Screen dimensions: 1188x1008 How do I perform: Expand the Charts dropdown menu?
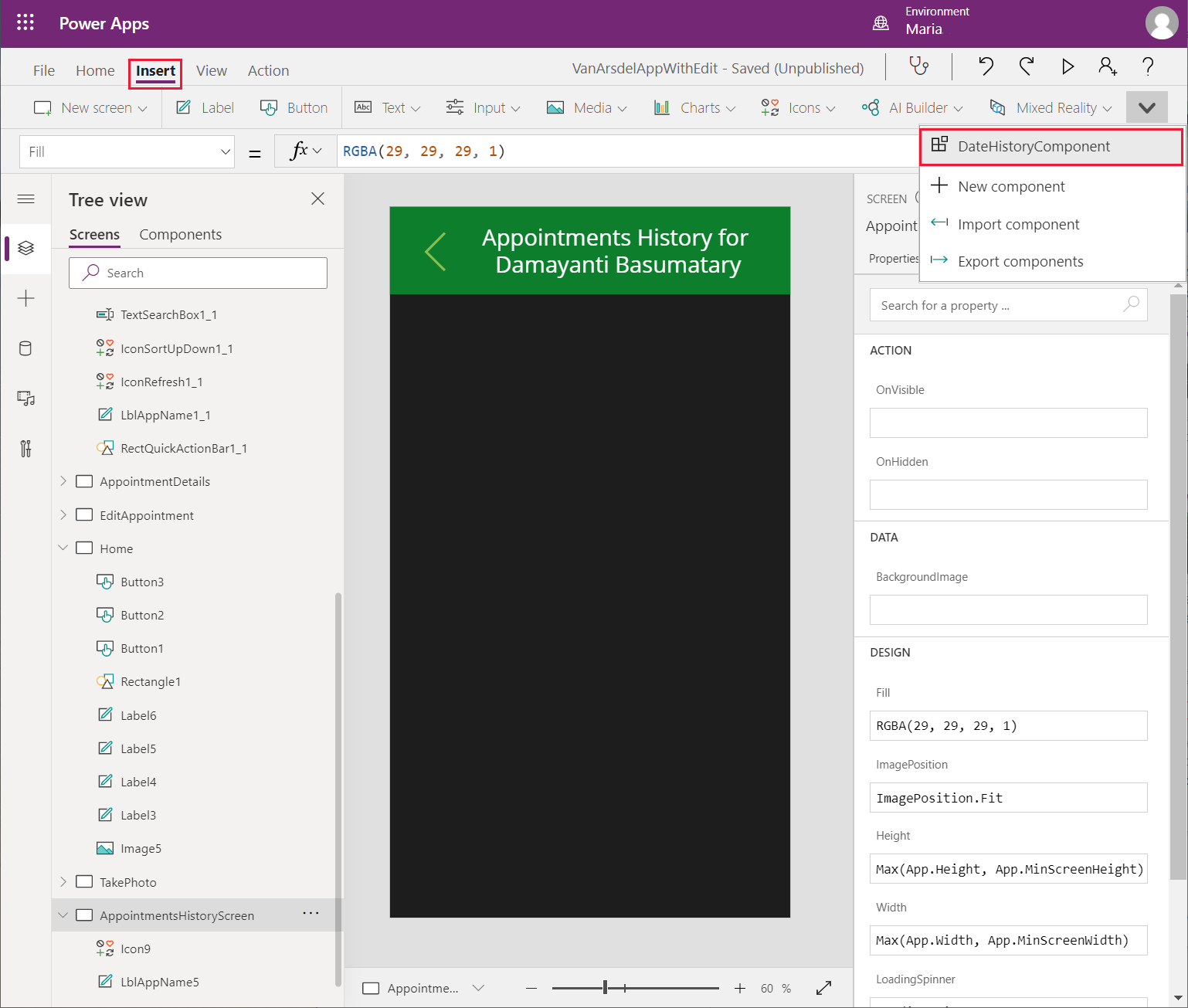pyautogui.click(x=694, y=108)
